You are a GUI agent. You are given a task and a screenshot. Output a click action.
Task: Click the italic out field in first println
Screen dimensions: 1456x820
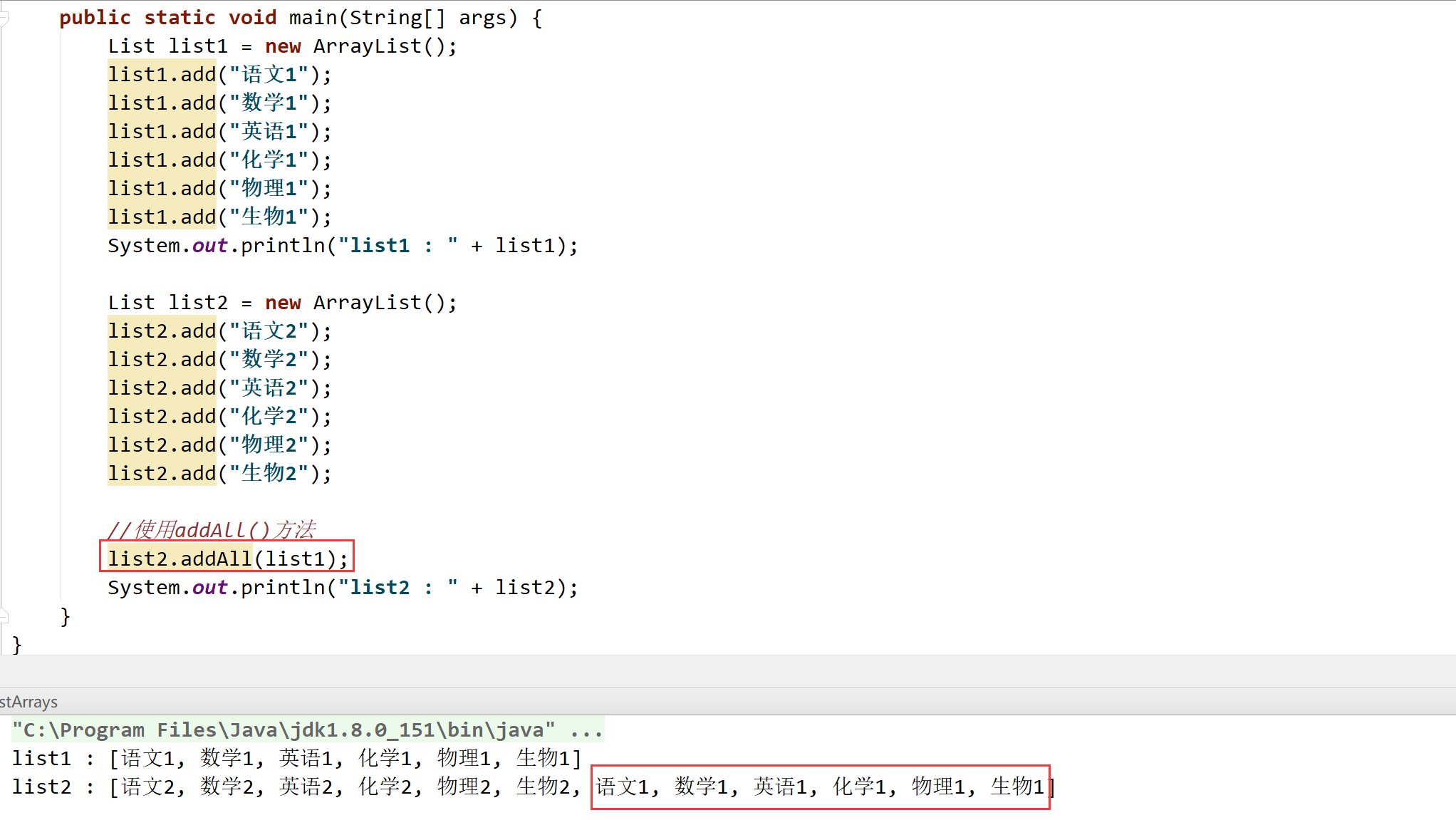pos(209,246)
